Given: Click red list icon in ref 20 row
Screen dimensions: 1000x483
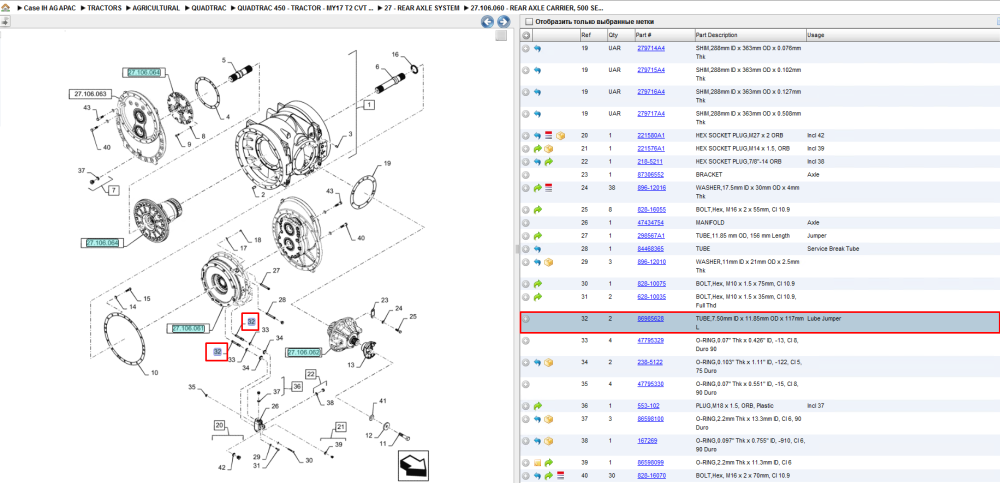Looking at the screenshot, I should (548, 136).
